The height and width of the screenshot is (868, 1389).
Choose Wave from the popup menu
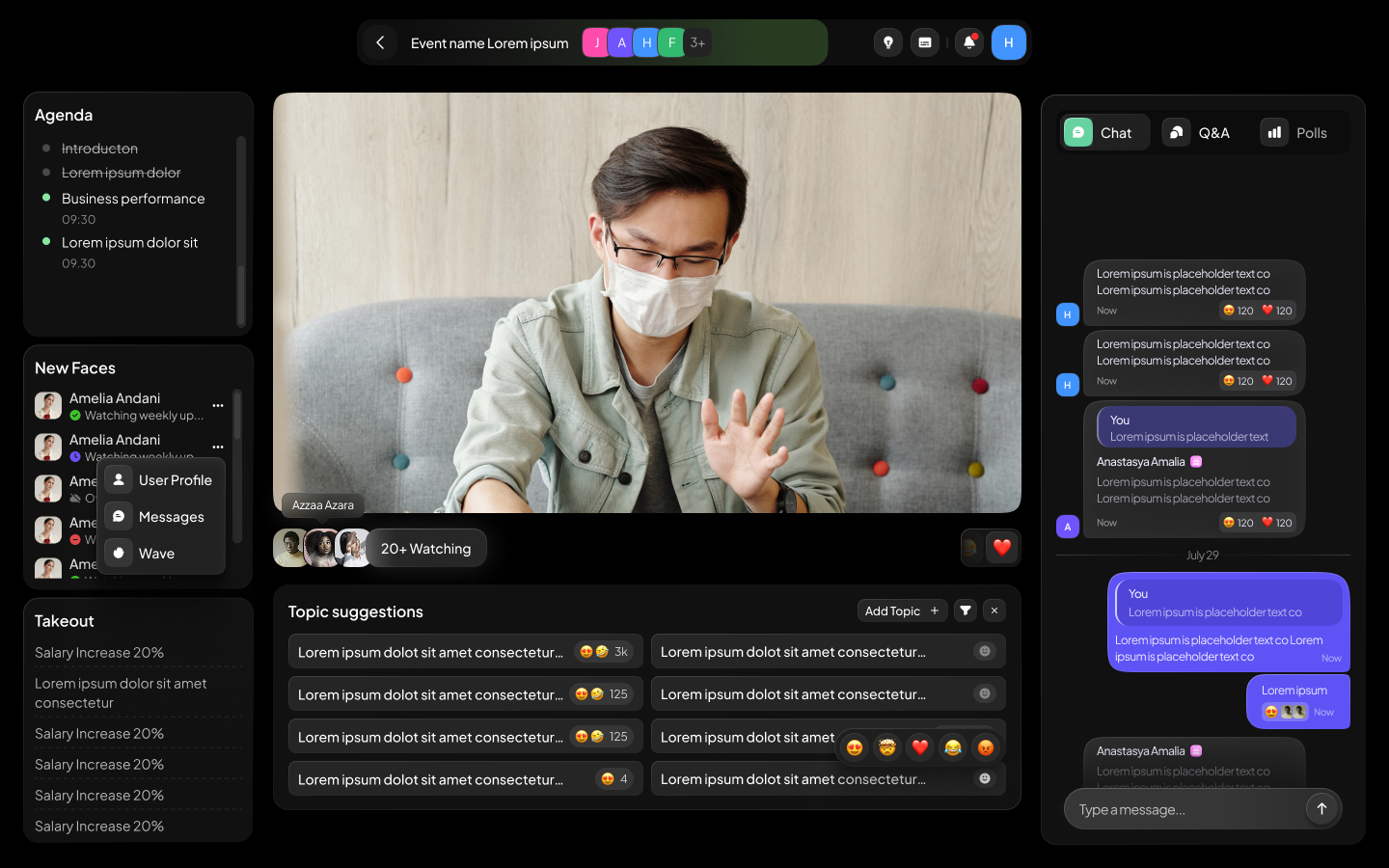[x=161, y=554]
